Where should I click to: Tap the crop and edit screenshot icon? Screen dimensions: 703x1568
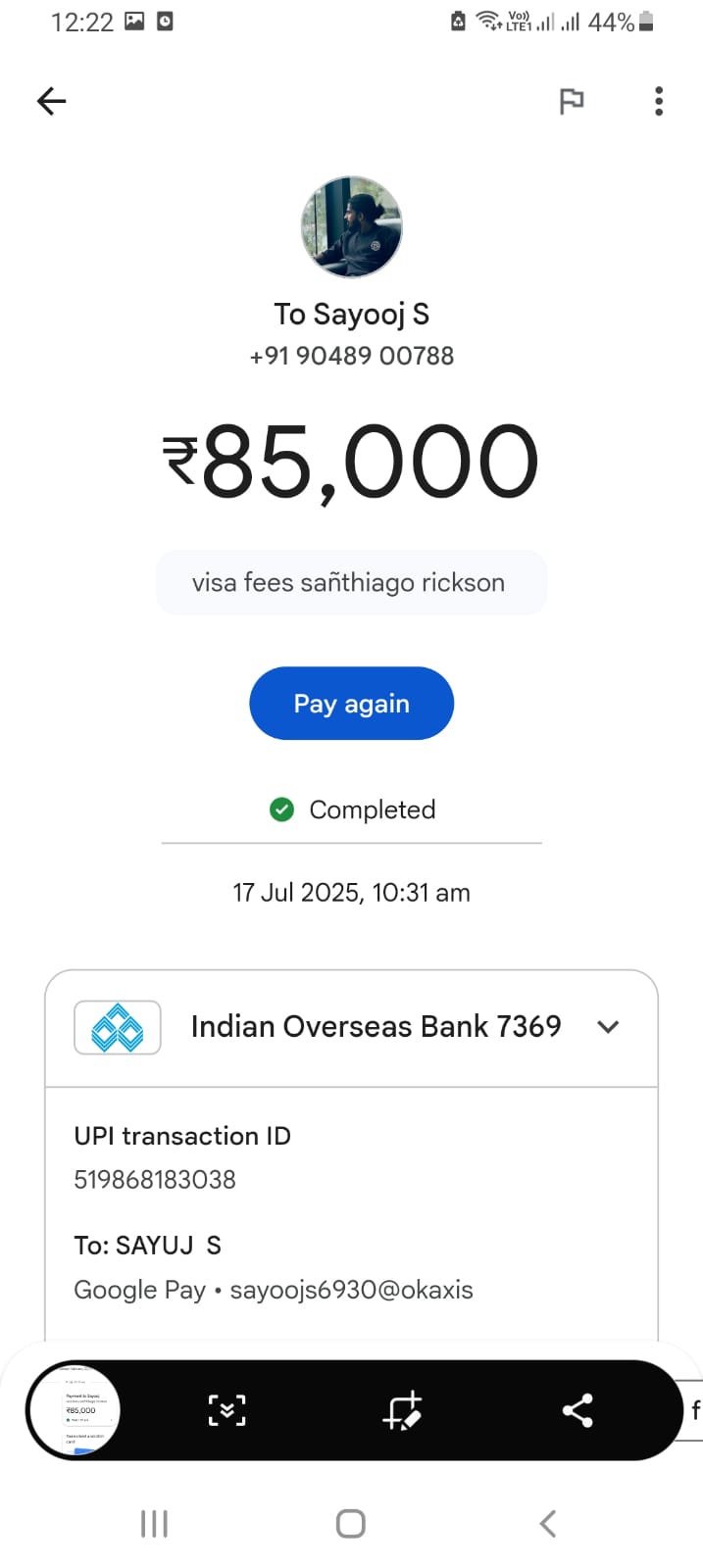(402, 1410)
